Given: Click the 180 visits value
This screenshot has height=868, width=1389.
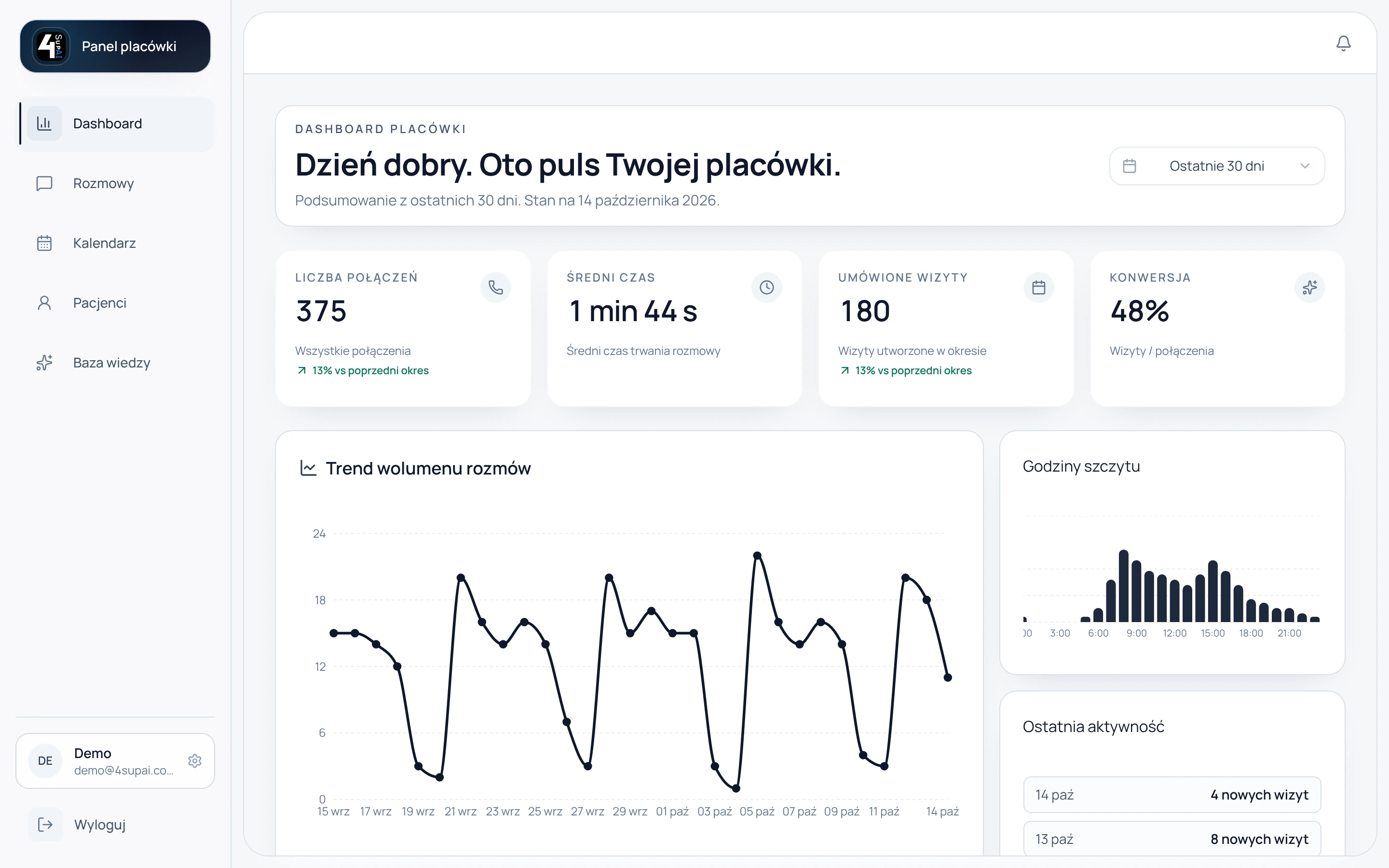Looking at the screenshot, I should click(x=865, y=311).
